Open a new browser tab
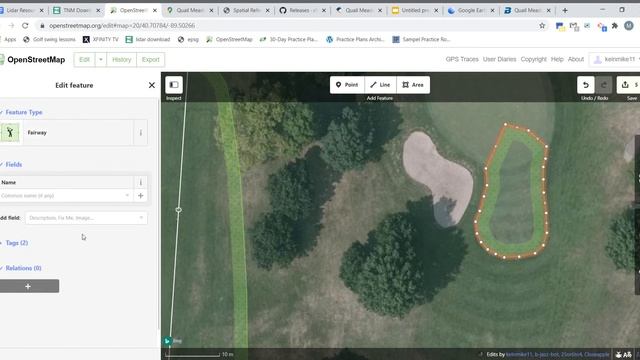Image resolution: width=640 pixels, height=360 pixels. pyautogui.click(x=565, y=10)
